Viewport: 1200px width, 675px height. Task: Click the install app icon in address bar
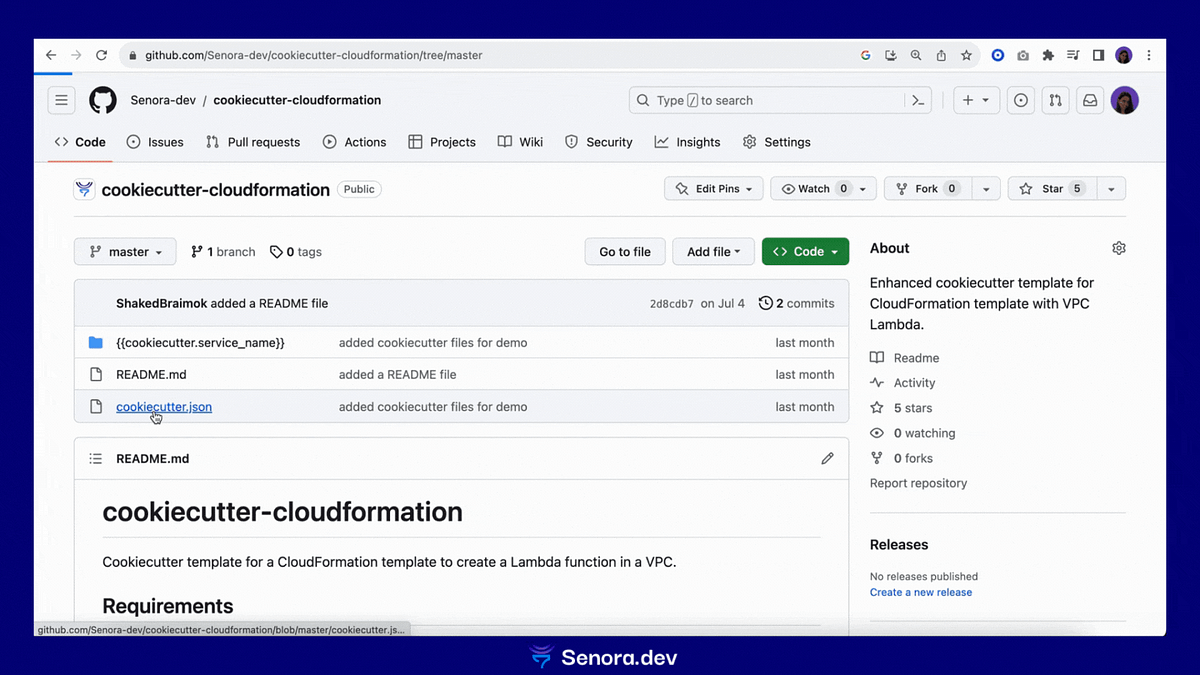pos(891,55)
